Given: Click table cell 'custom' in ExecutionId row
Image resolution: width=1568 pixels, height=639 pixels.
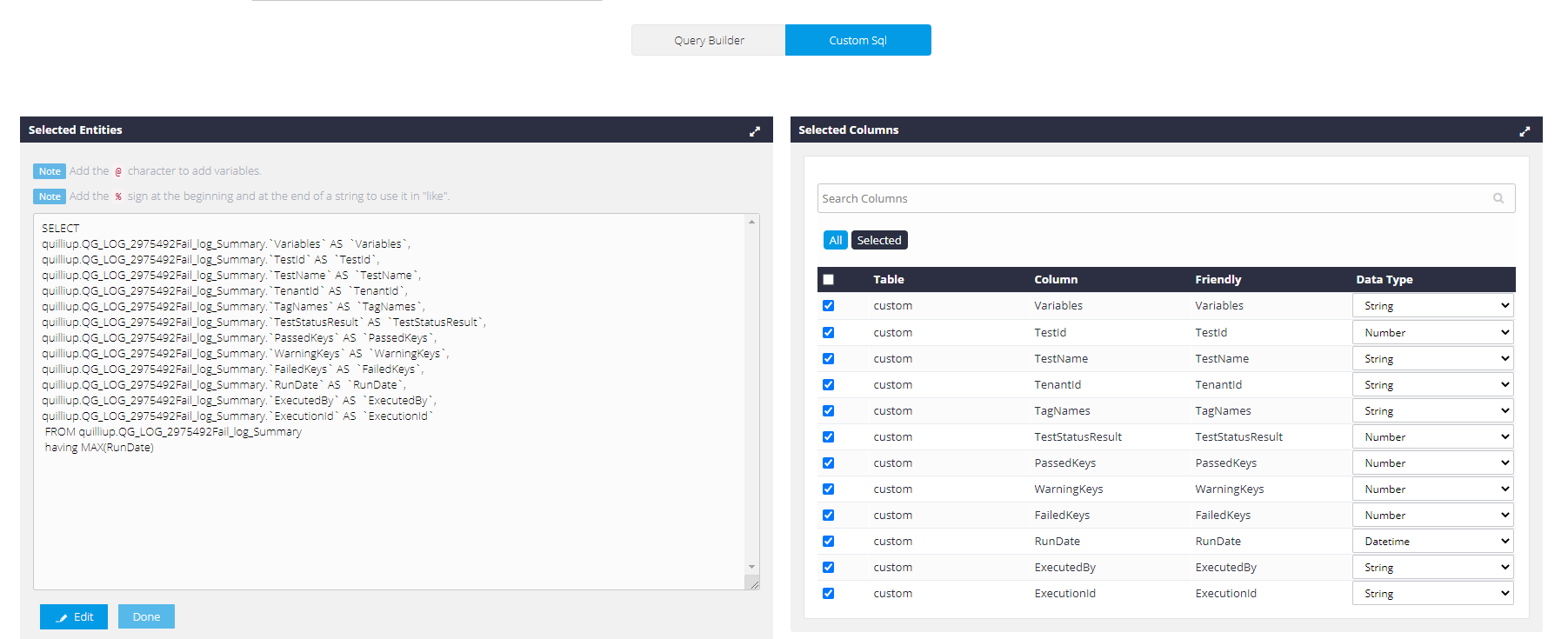Looking at the screenshot, I should pyautogui.click(x=892, y=593).
